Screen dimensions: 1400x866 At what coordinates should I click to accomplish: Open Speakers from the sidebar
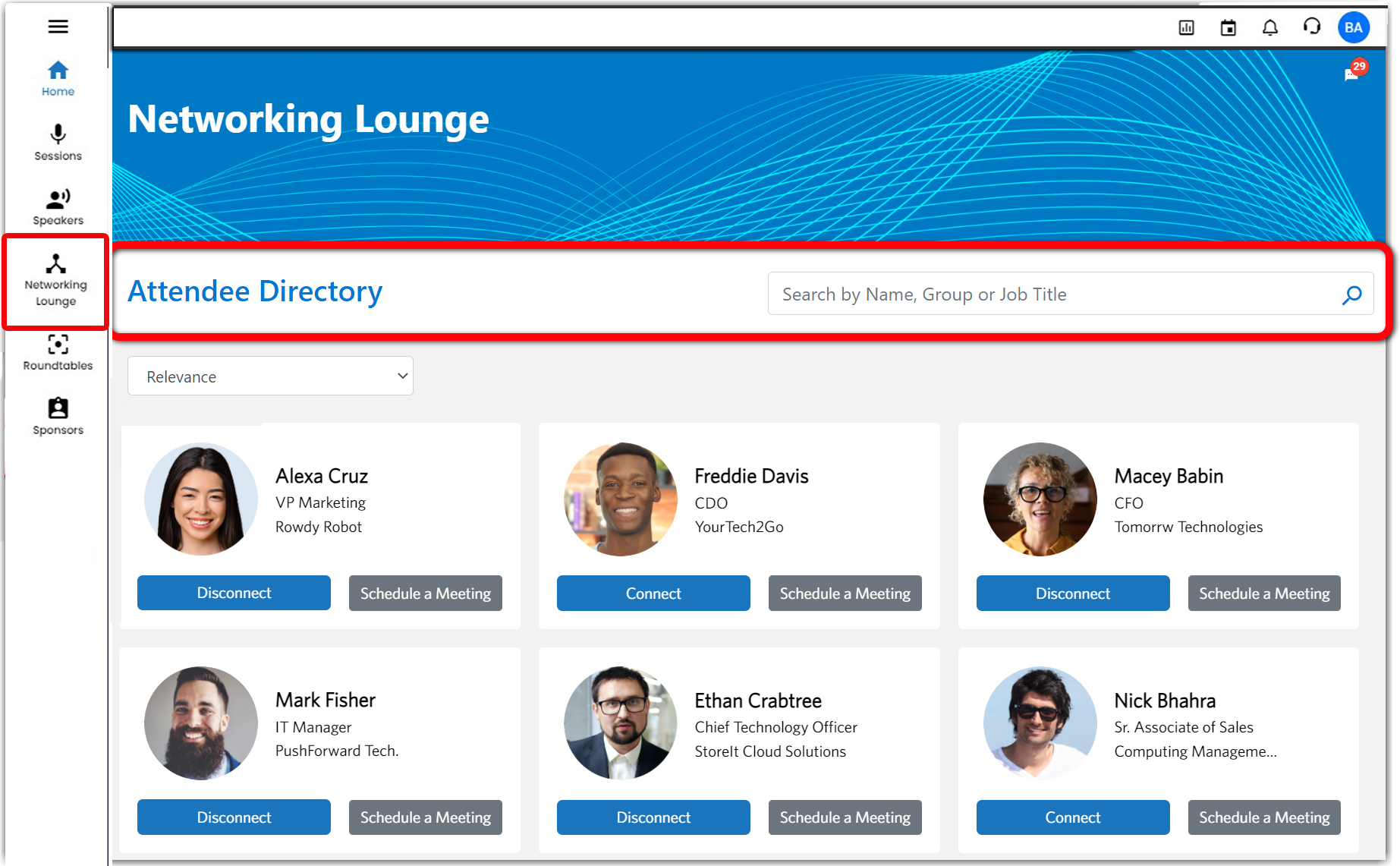(58, 207)
